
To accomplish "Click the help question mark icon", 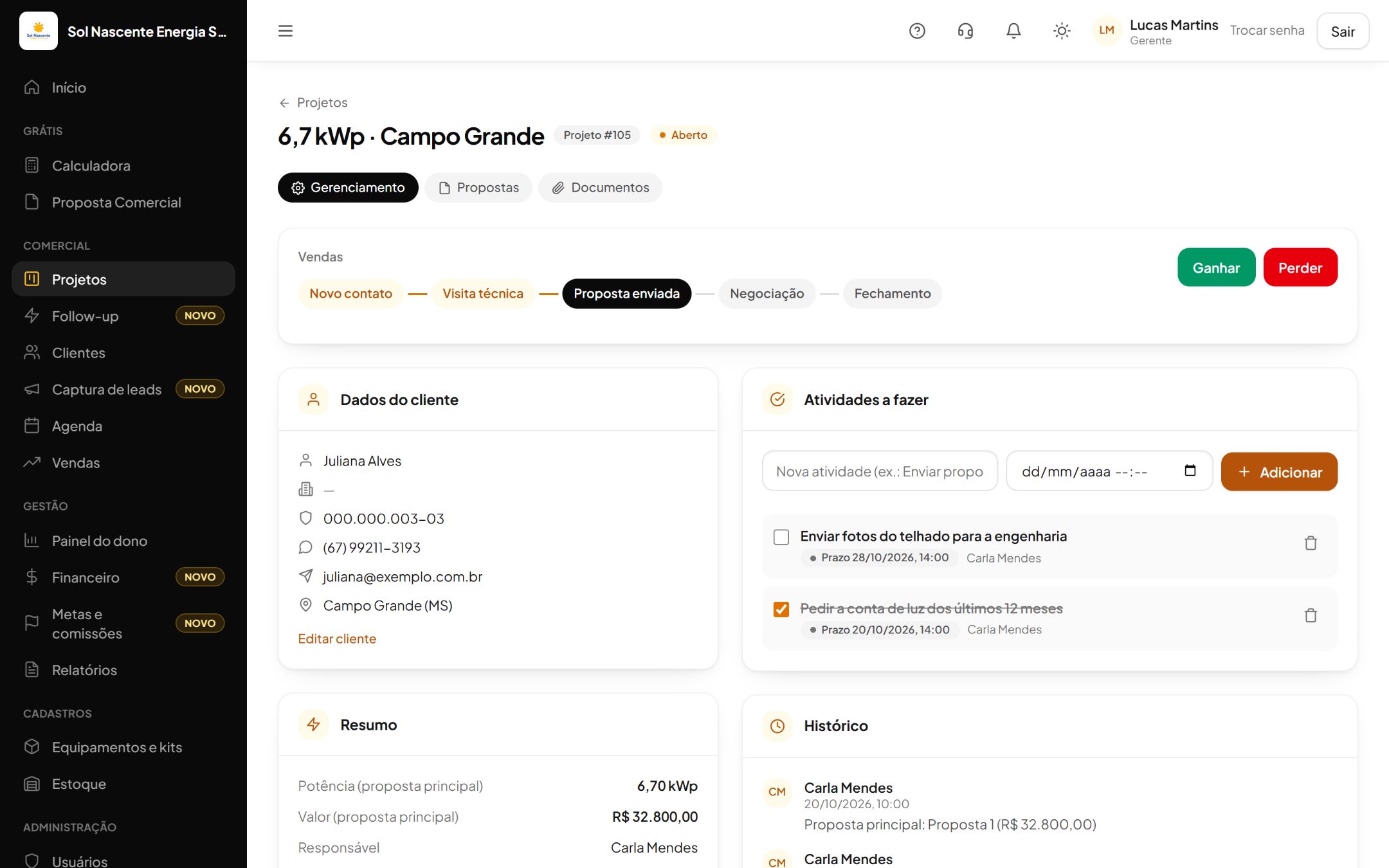I will 917,31.
